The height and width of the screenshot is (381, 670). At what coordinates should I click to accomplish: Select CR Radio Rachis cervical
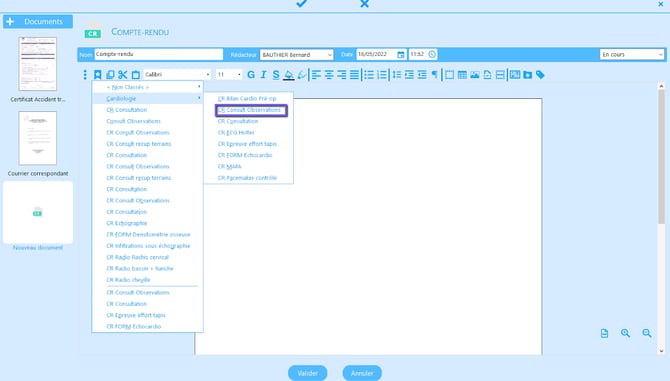138,257
